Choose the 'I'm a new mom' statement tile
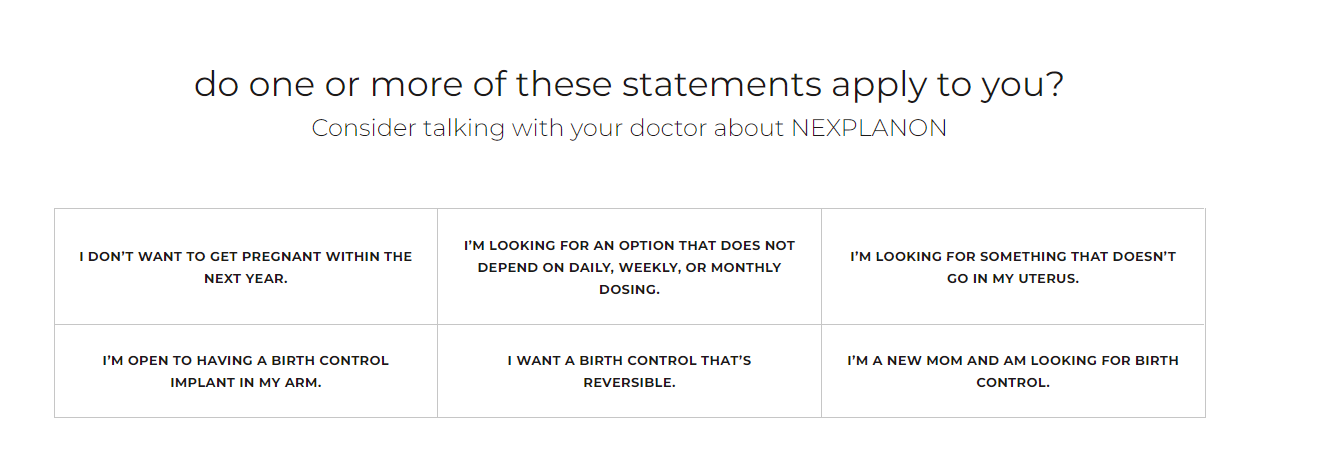 (x=1013, y=371)
